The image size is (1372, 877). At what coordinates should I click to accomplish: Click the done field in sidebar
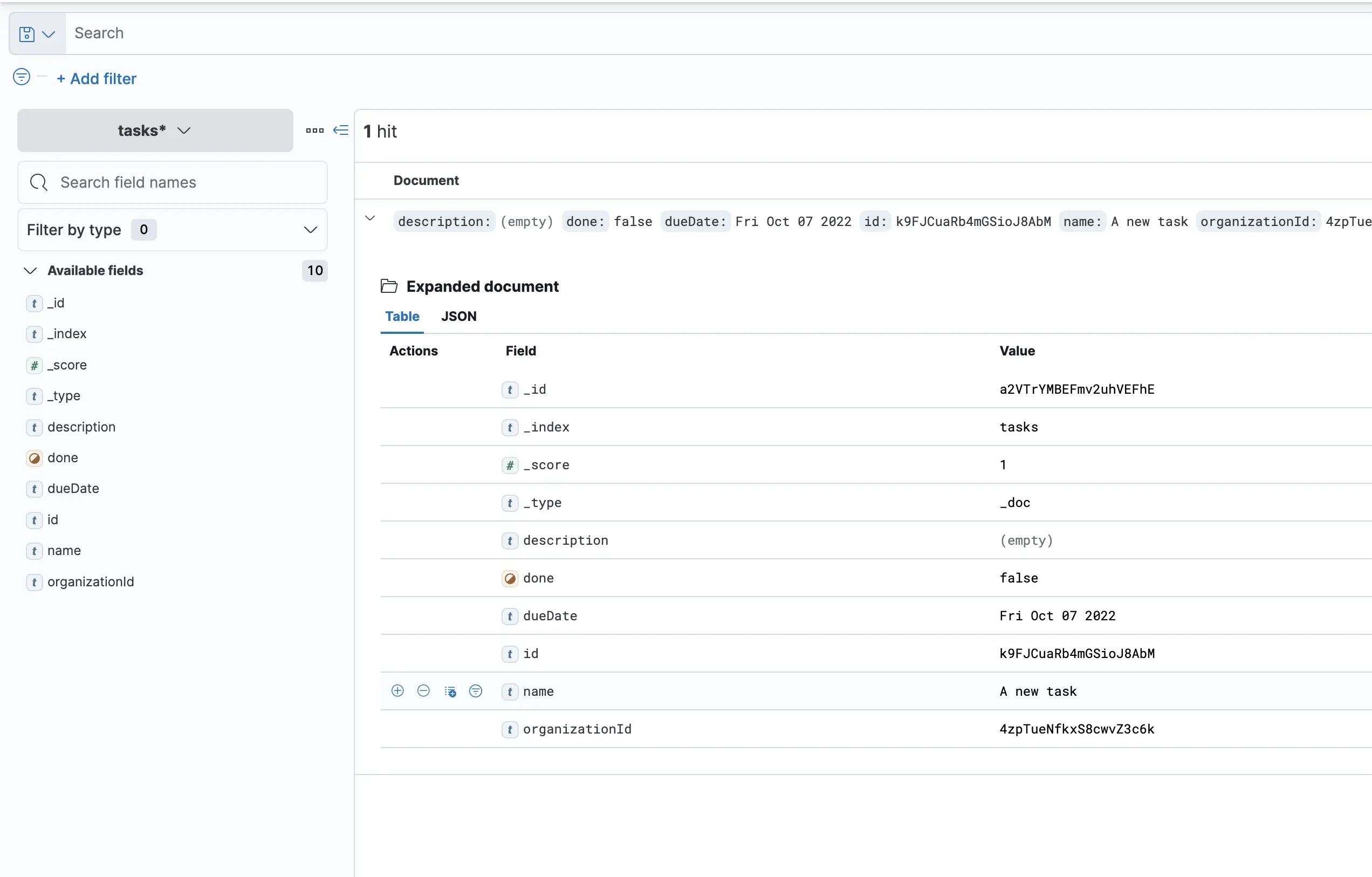click(x=63, y=457)
